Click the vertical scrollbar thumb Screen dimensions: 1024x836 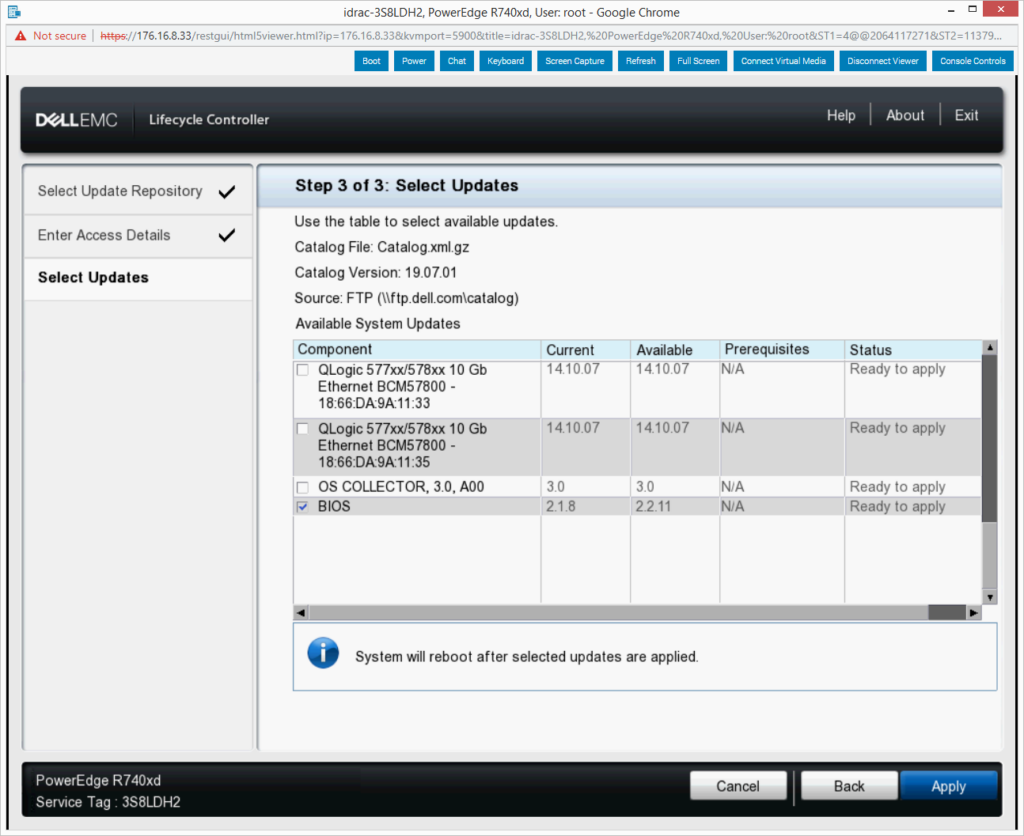(990, 438)
